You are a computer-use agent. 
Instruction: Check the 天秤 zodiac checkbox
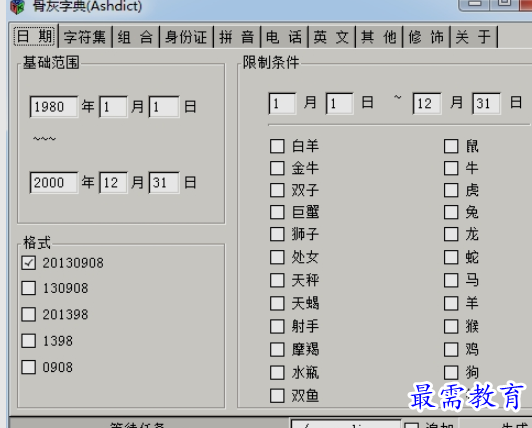[277, 280]
